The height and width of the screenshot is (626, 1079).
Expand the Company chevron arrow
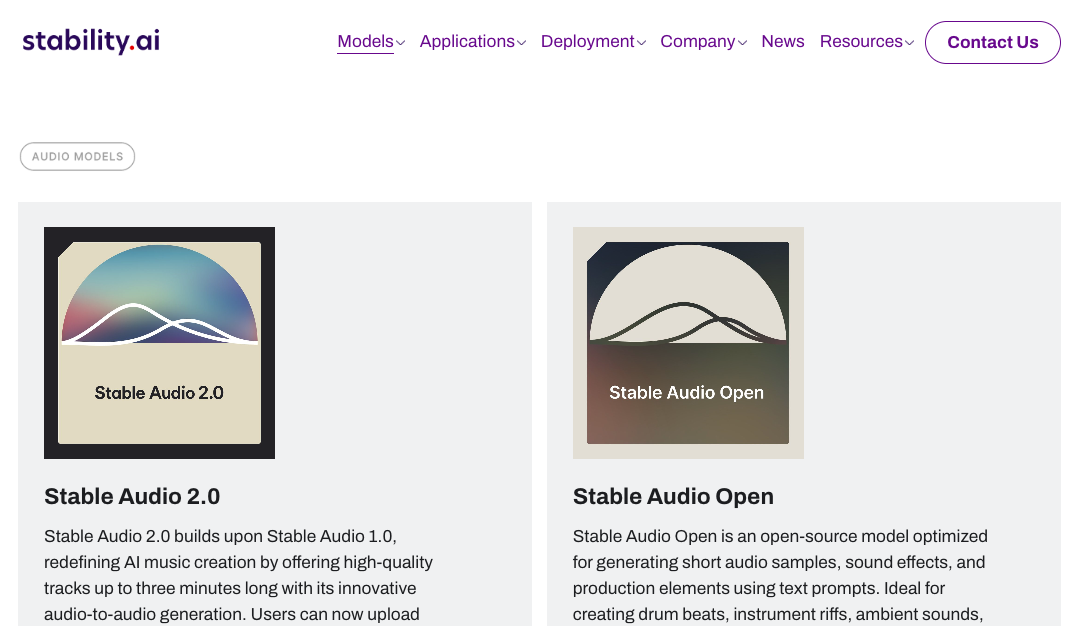click(743, 43)
